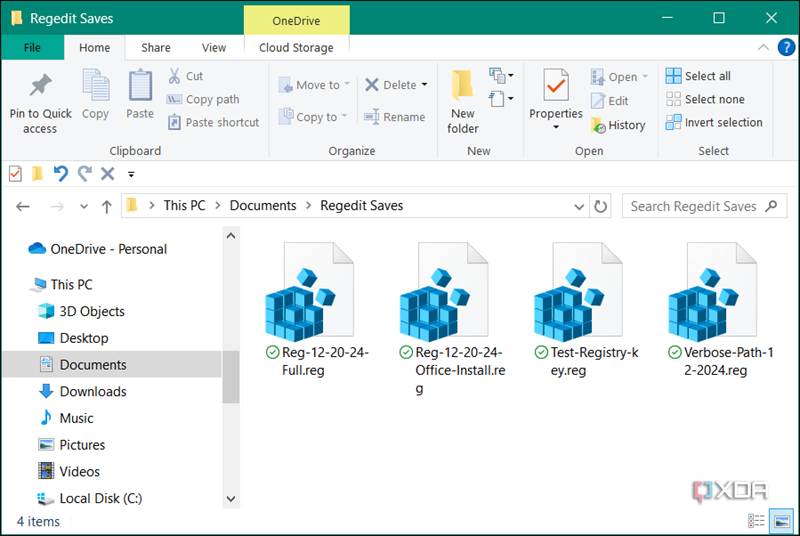Refresh the current folder view

point(601,206)
